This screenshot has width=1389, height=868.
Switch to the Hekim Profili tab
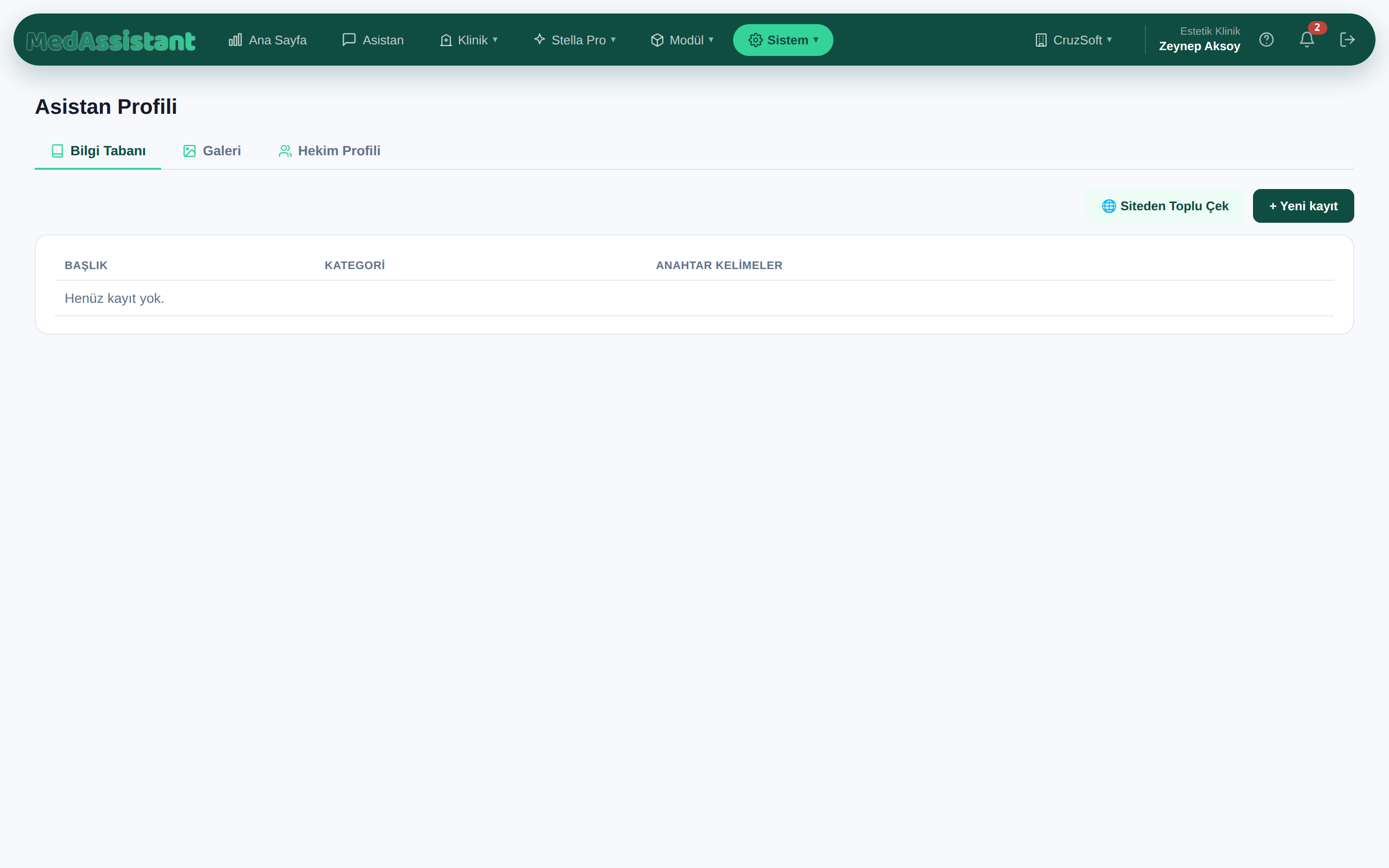[x=329, y=151]
